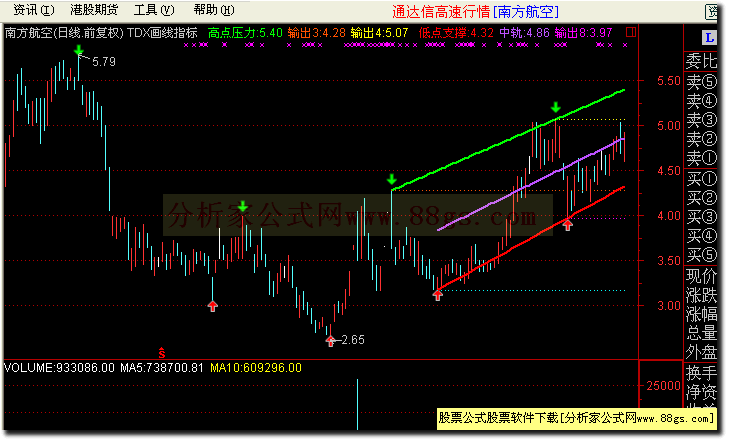Click the TDX画线指标 indicator name
Image resolution: width=729 pixels, height=441 pixels.
click(x=162, y=33)
